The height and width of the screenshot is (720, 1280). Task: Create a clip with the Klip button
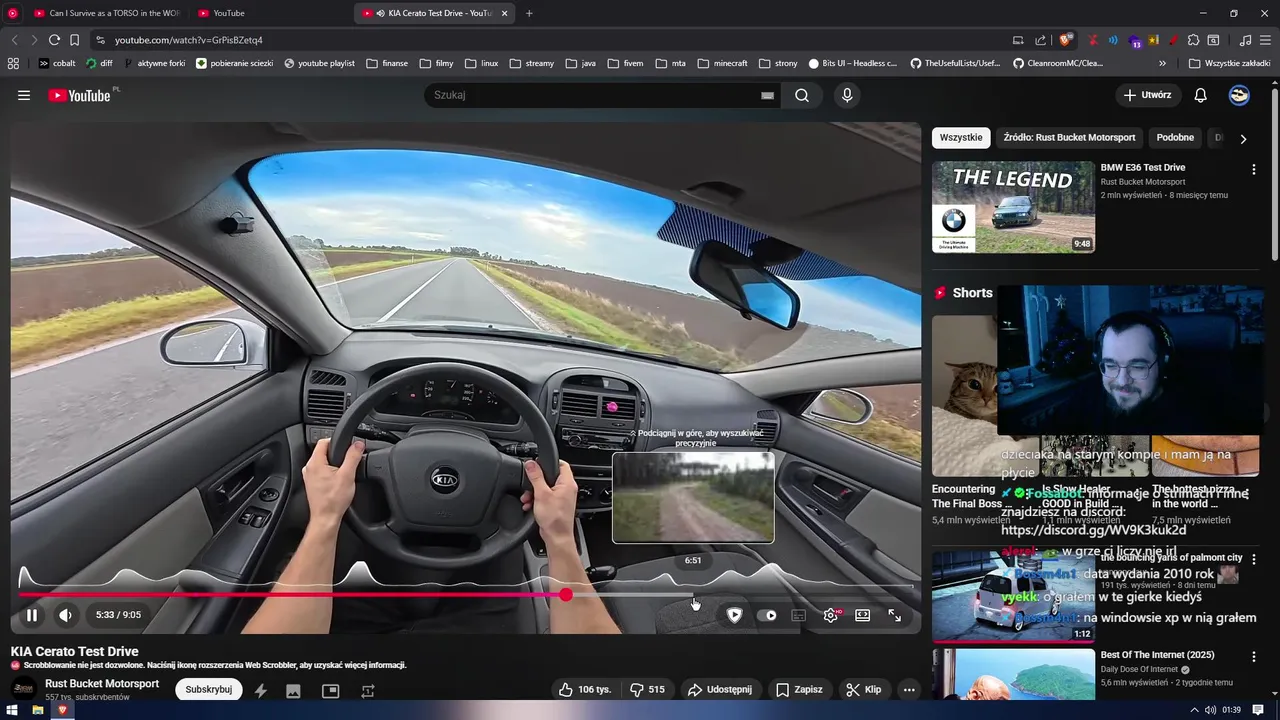tap(863, 689)
